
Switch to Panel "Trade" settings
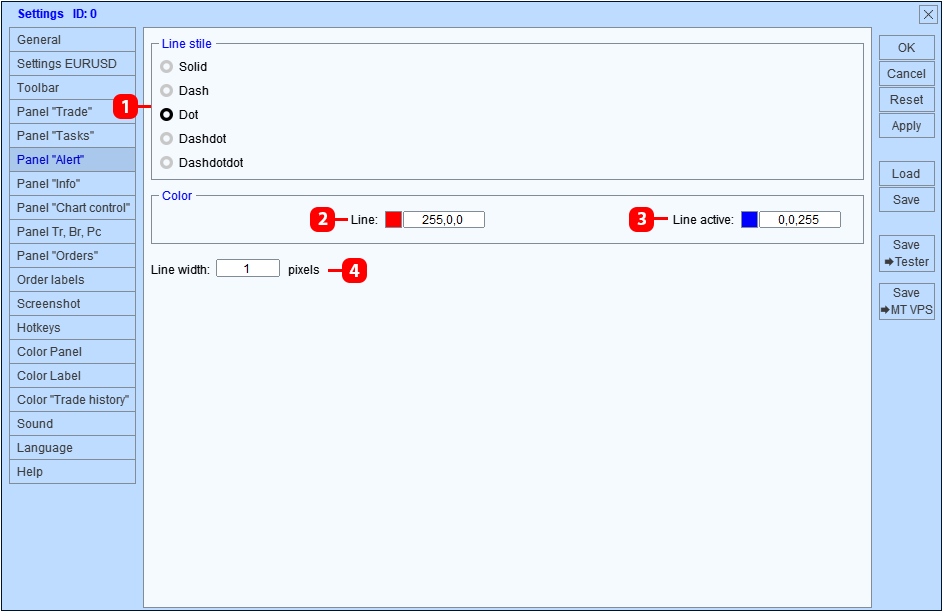pos(72,112)
